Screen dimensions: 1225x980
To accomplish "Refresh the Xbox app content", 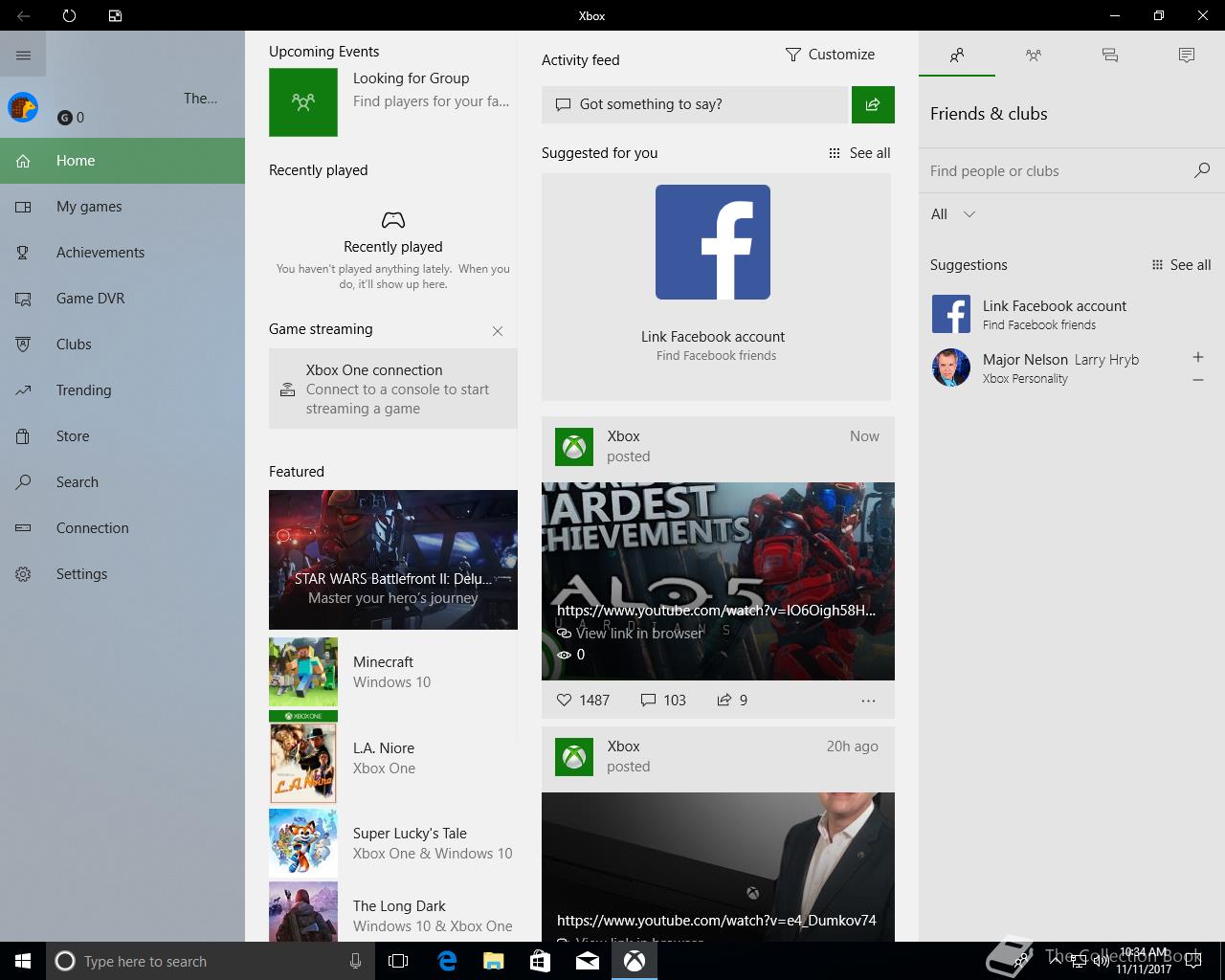I will (69, 15).
